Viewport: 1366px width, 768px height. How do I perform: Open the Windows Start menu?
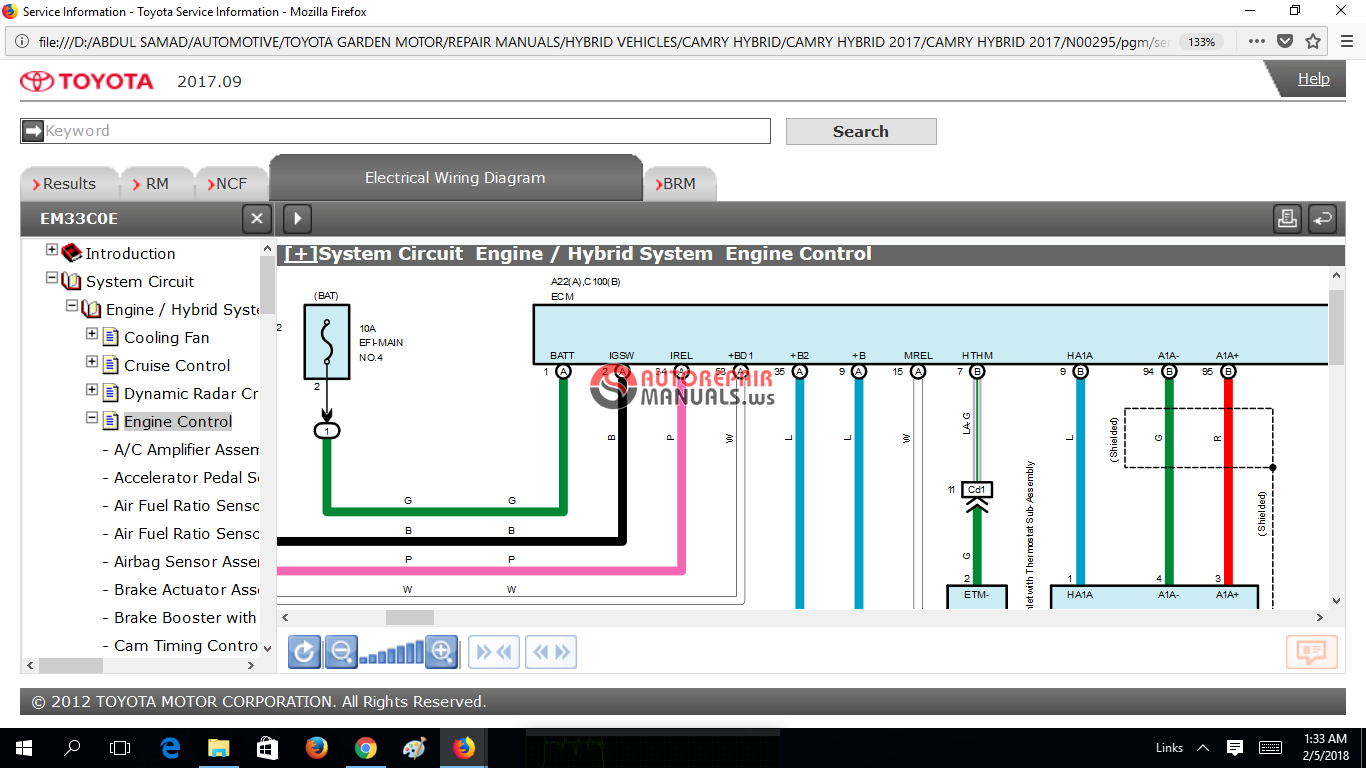click(23, 748)
